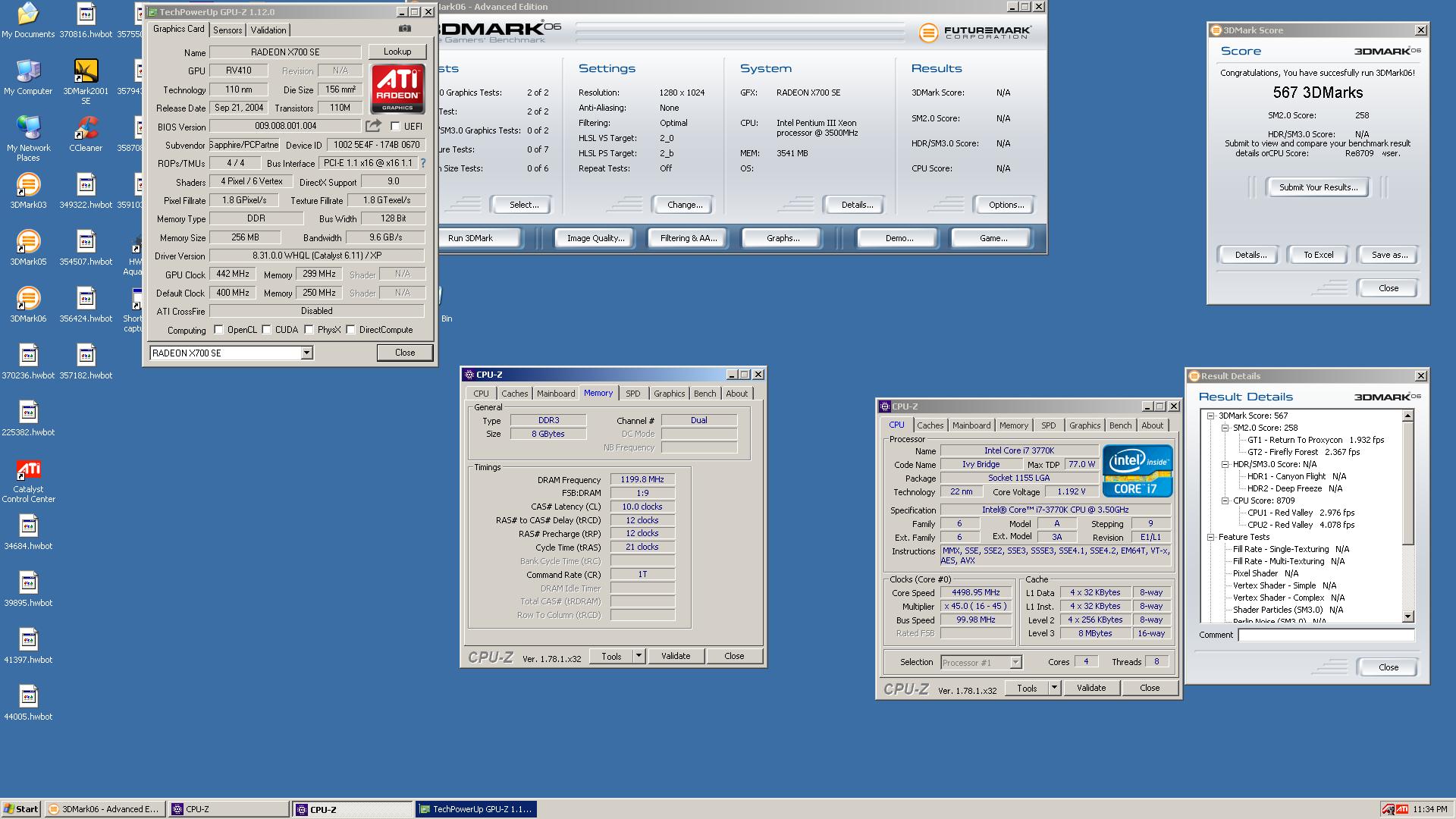The width and height of the screenshot is (1456, 819).
Task: Click the ATI Radeon logo in GPU-Z
Action: (x=397, y=89)
